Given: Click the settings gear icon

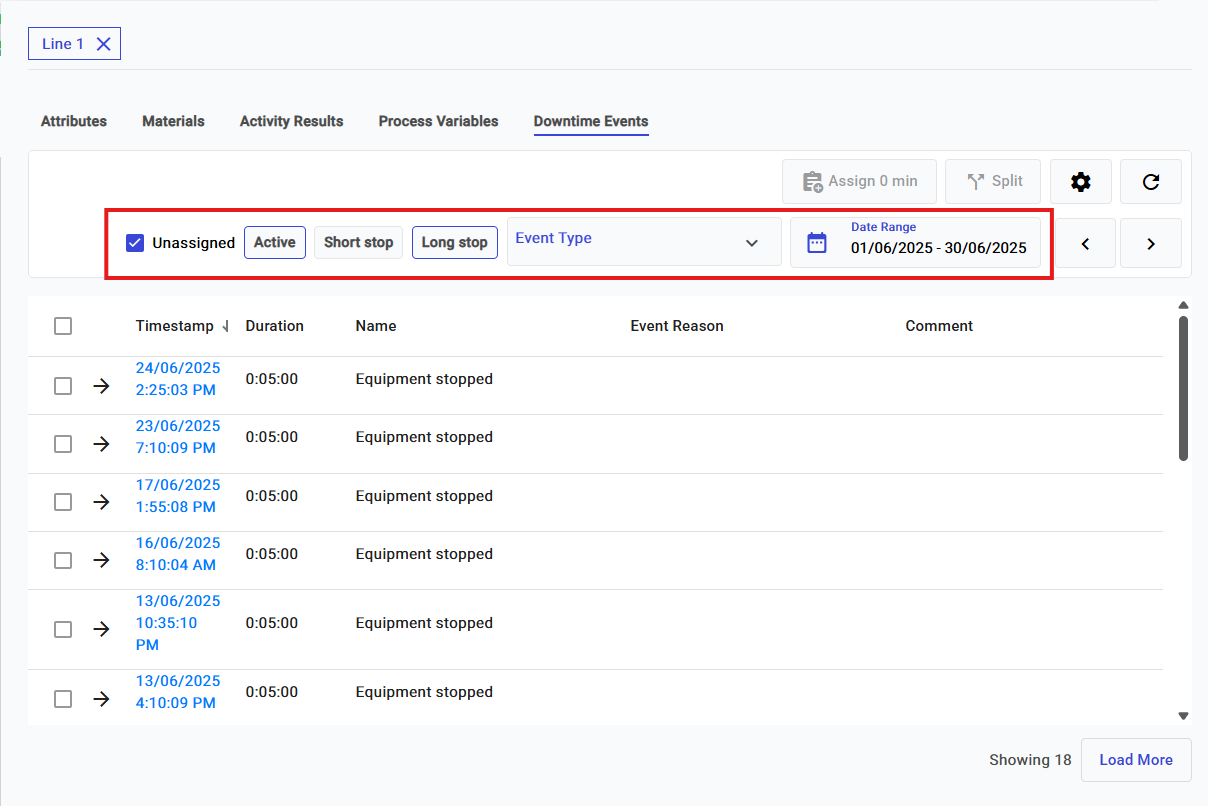Looking at the screenshot, I should pyautogui.click(x=1080, y=182).
